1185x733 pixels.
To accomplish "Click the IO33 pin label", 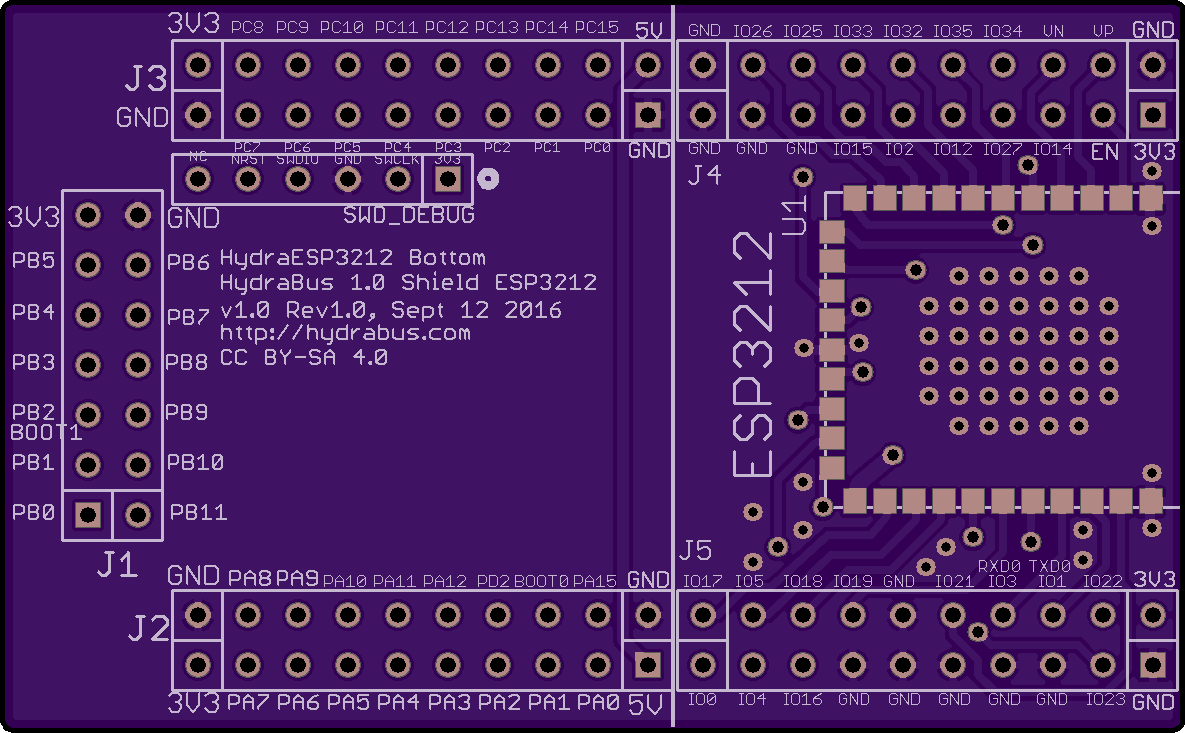I will 852,31.
